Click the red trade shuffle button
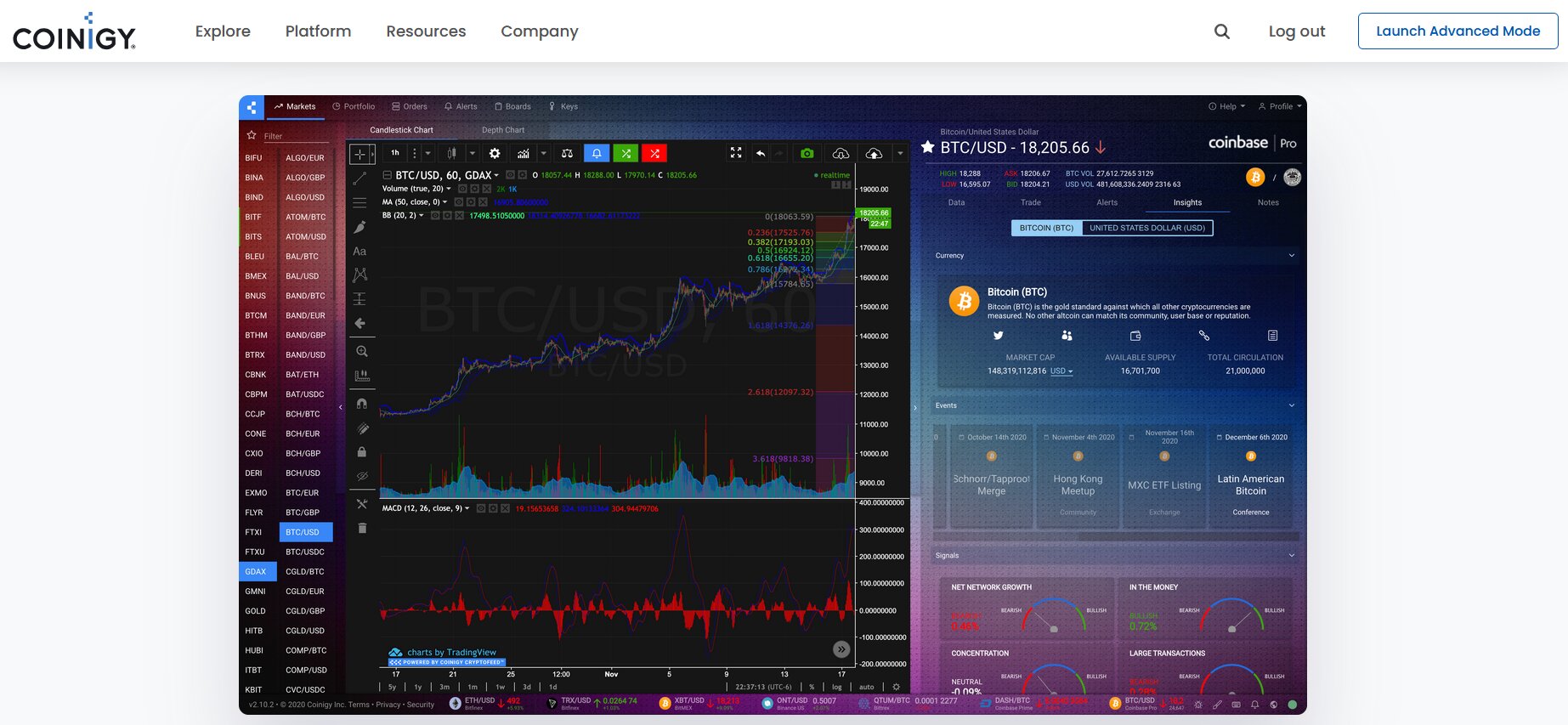The image size is (1568, 725). pos(654,153)
